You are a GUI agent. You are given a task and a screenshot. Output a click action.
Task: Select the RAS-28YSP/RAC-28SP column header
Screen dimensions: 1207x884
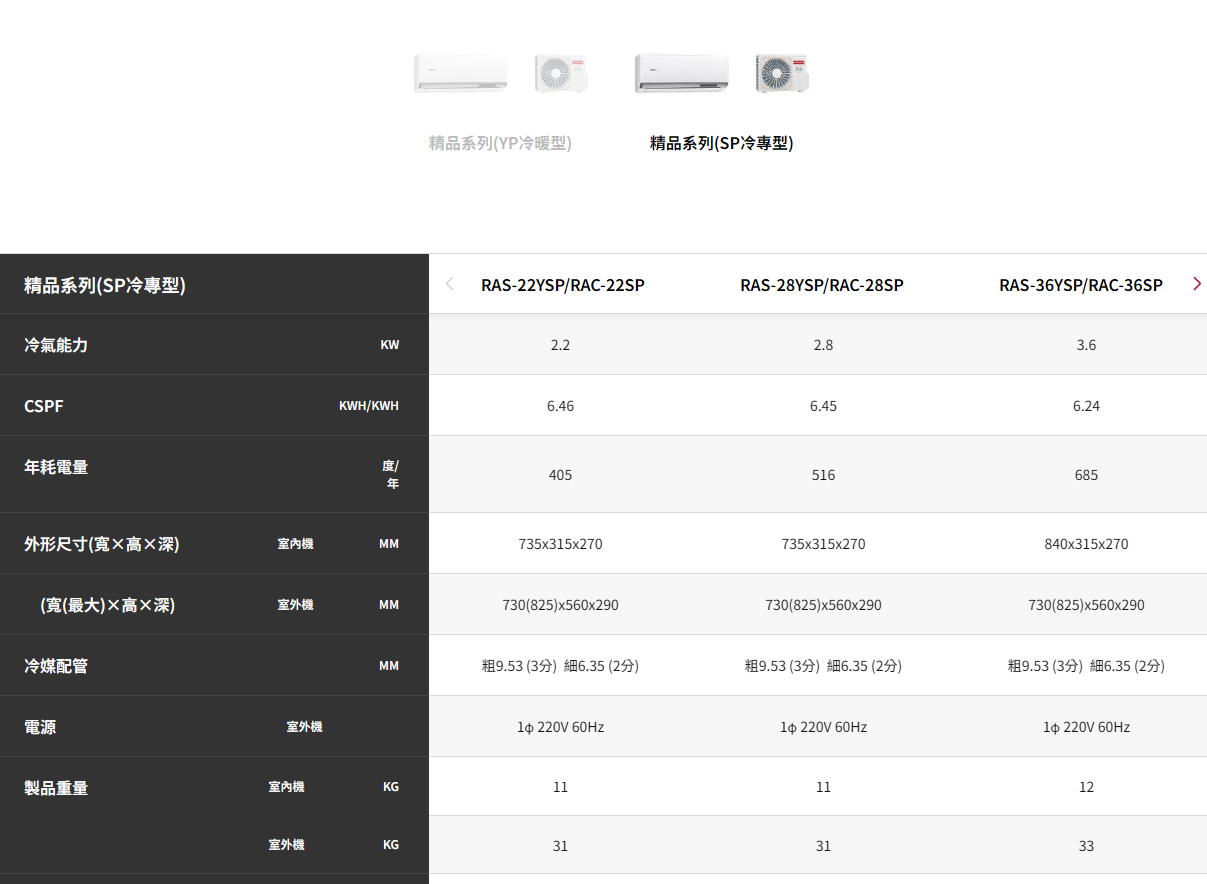click(x=822, y=285)
